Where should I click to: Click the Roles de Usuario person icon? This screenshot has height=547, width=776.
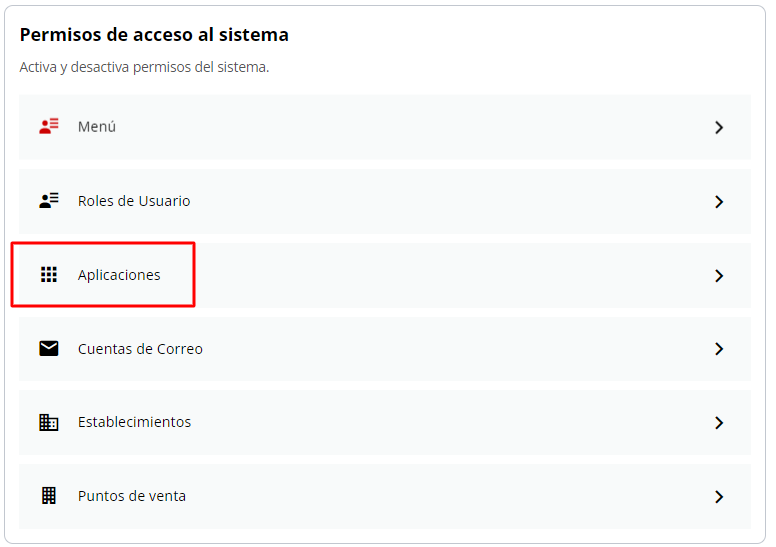(x=49, y=201)
